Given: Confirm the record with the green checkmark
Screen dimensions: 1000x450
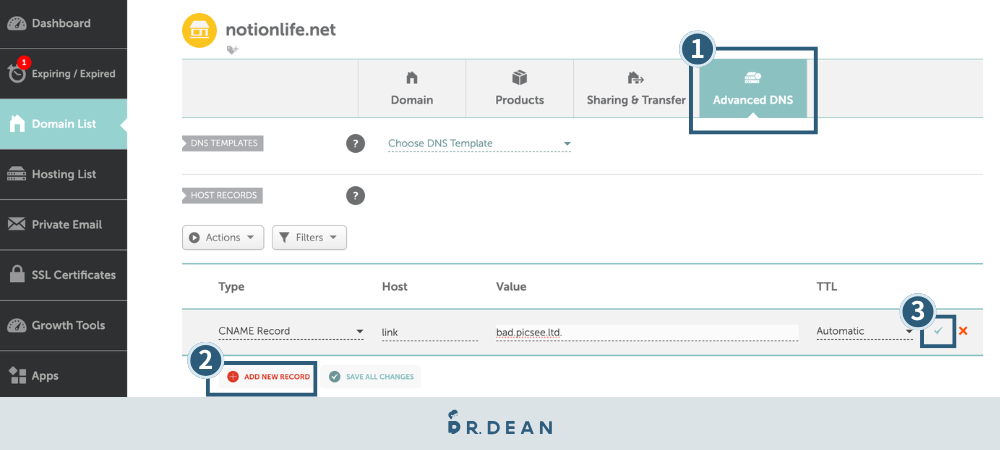Looking at the screenshot, I should coord(938,331).
